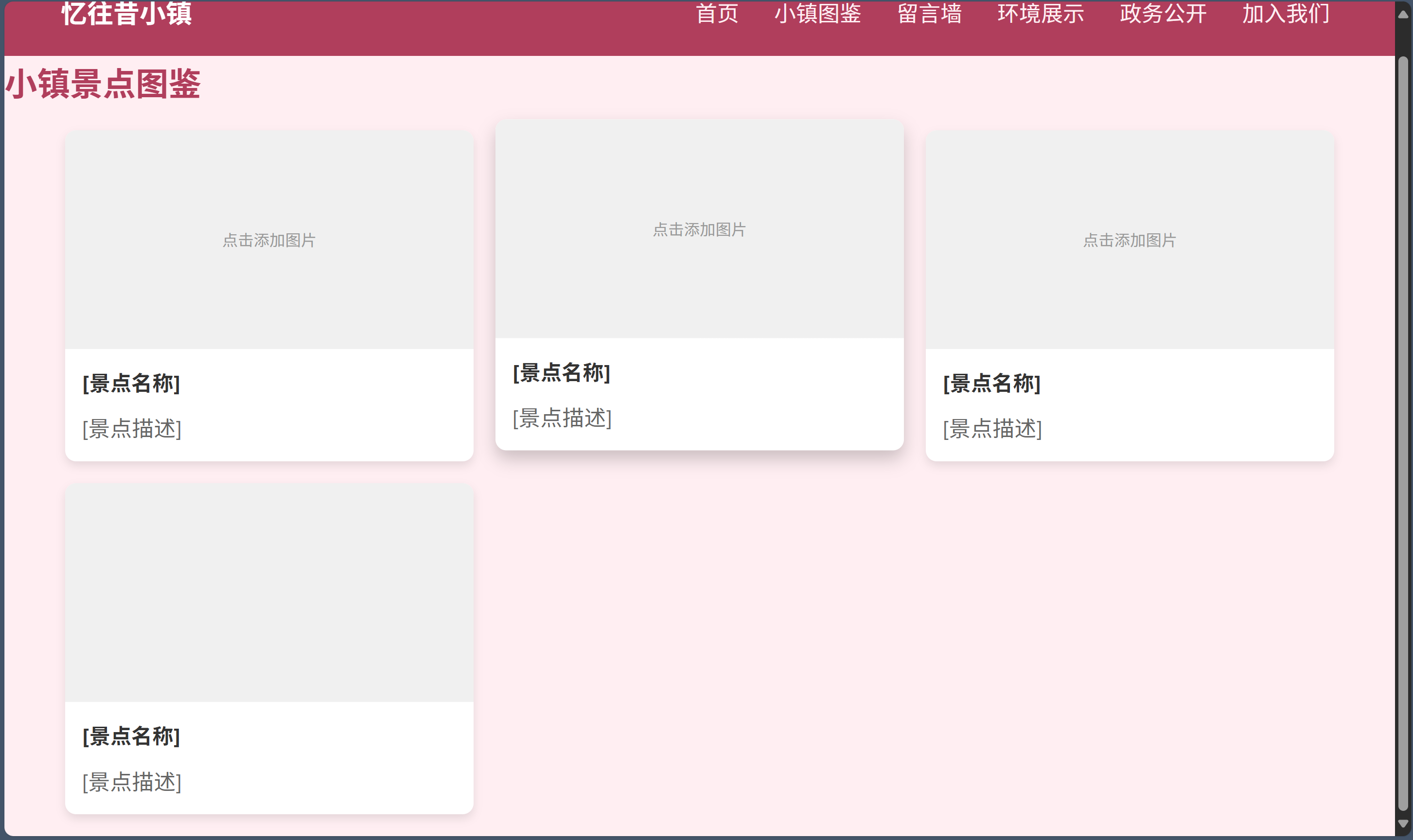Screen dimensions: 1413x840
Task: Click the scrollbar down arrow
Action: coord(1403,823)
